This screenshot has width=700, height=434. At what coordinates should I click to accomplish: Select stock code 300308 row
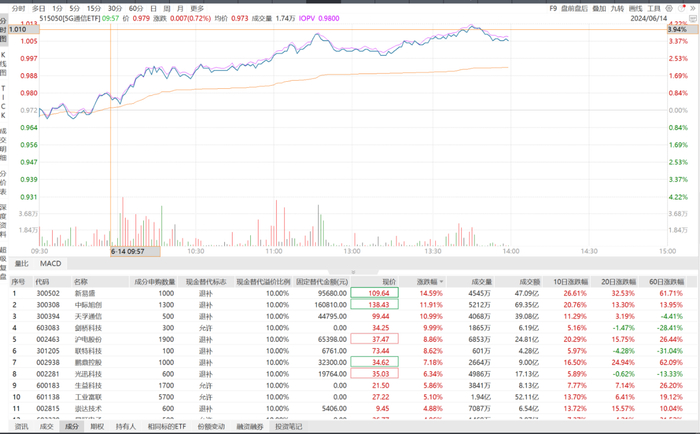click(x=353, y=305)
